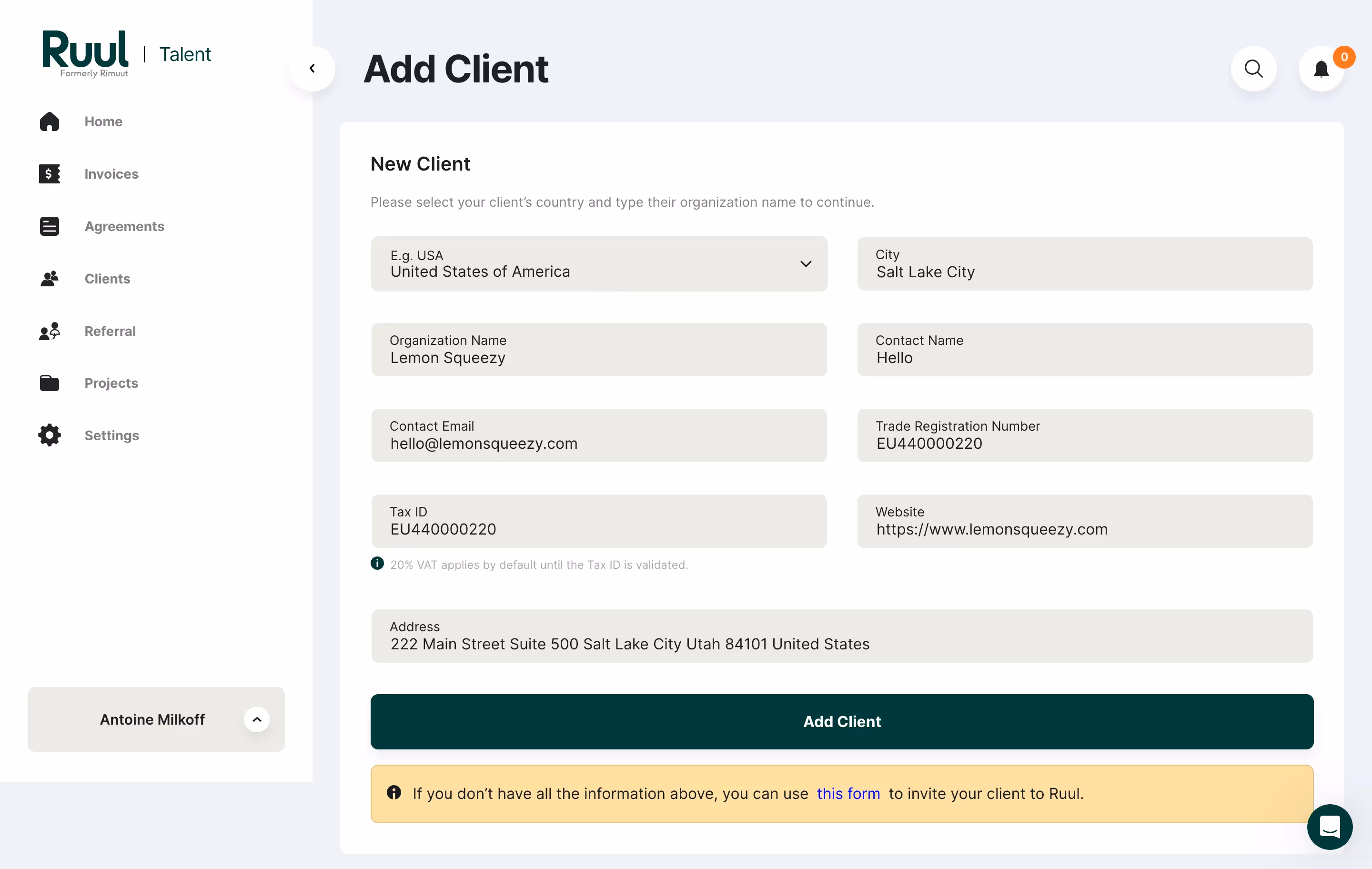This screenshot has width=1372, height=869.
Task: Navigate to the Clients section
Action: click(x=107, y=279)
